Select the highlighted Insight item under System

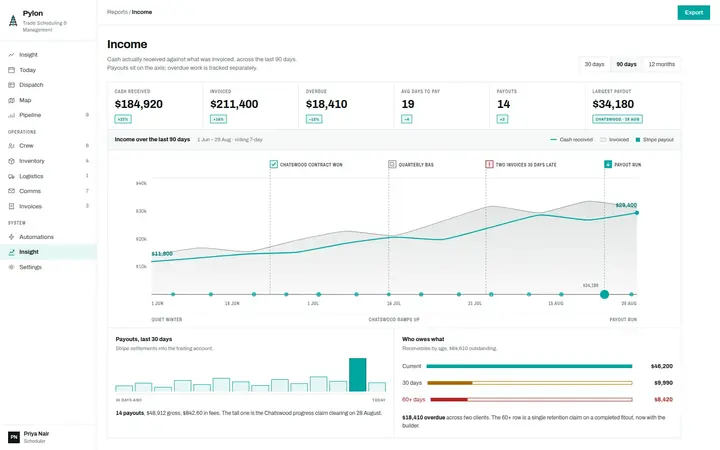pos(48,252)
